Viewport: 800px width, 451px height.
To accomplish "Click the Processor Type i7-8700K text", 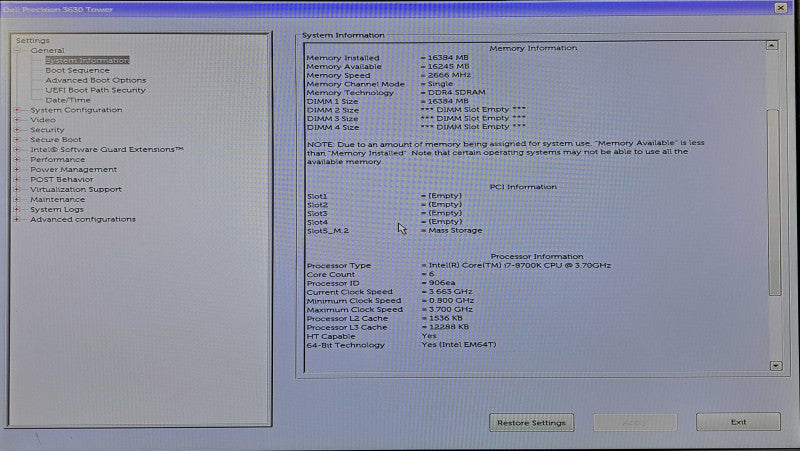I will coord(519,265).
